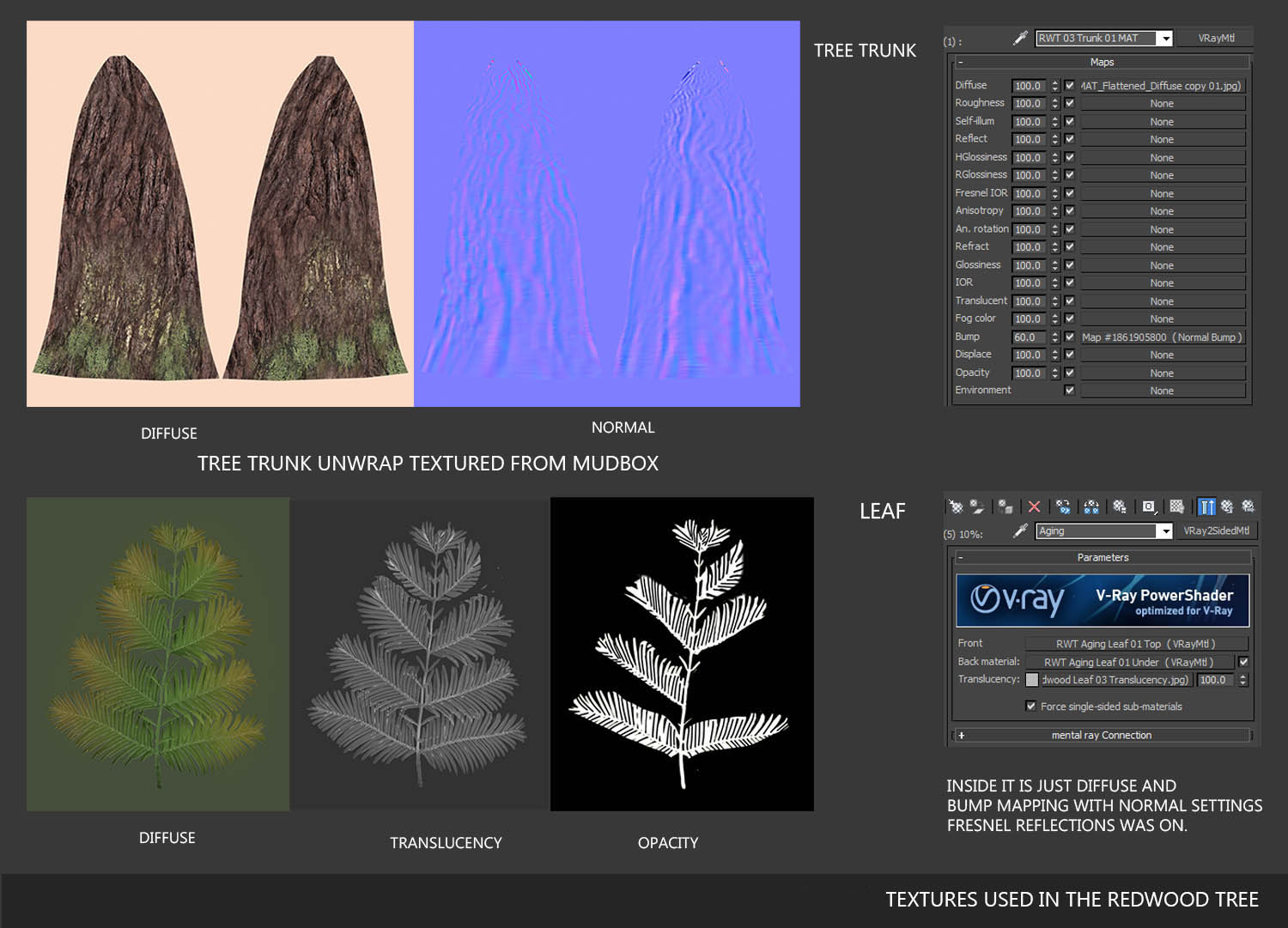1288x928 pixels.
Task: Open the RWT 03 Trunk 01 MAT name dropdown
Action: pyautogui.click(x=1164, y=39)
